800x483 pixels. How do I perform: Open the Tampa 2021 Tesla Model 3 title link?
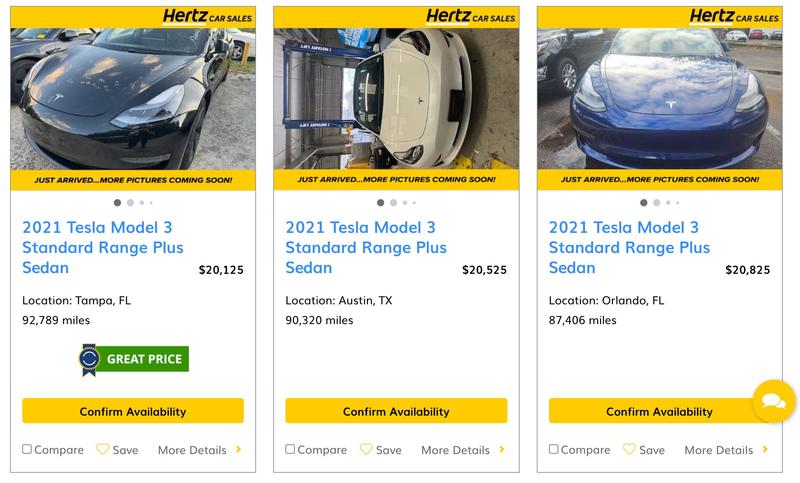pyautogui.click(x=103, y=247)
